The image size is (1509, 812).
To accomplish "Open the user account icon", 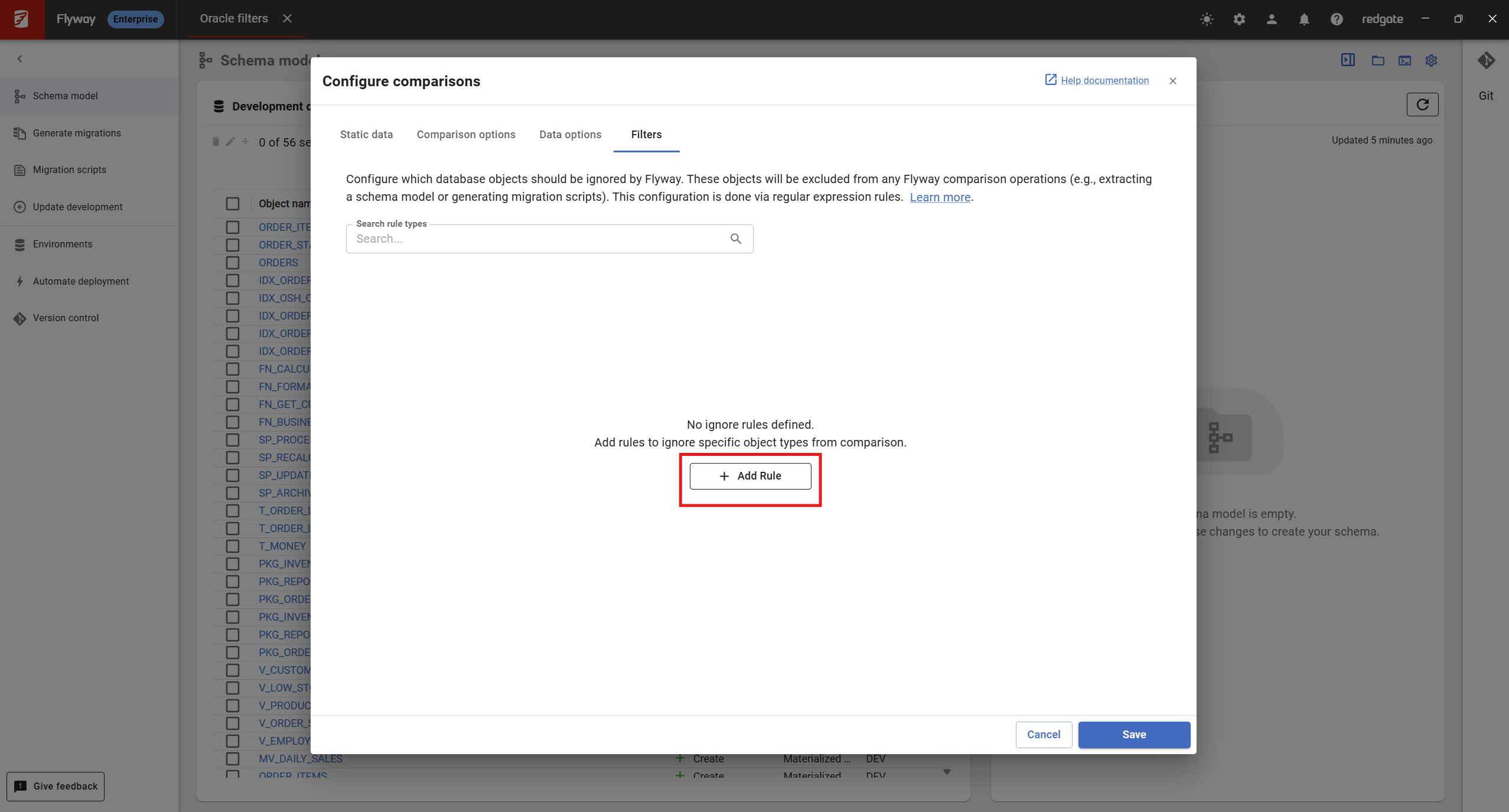I will tap(1272, 19).
